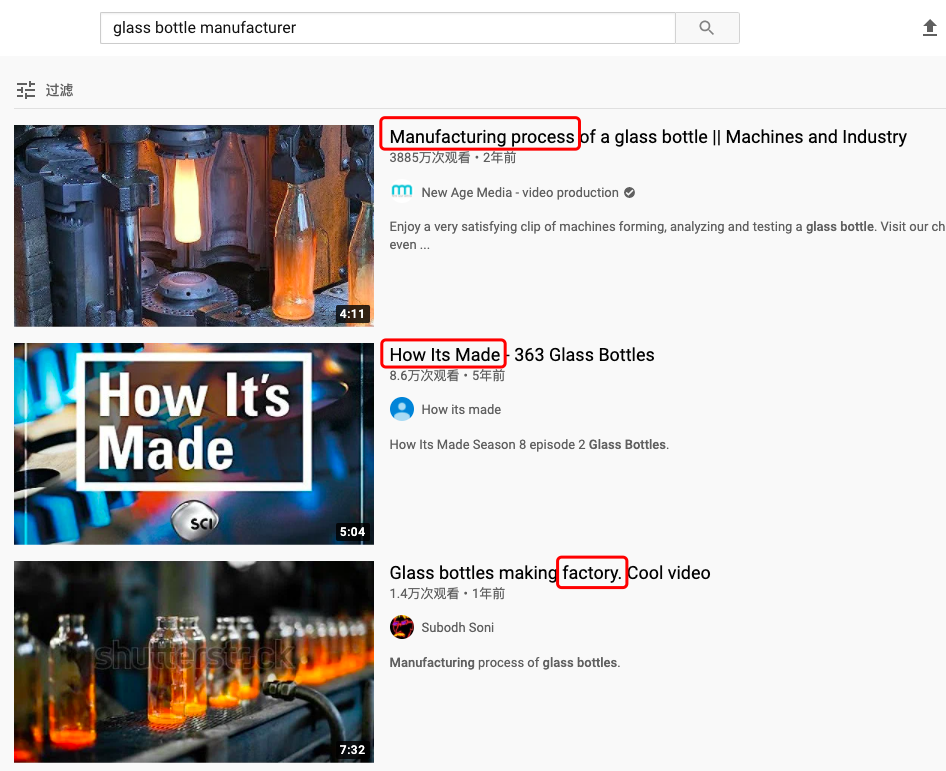Screen dimensions: 946x771
Task: Click the Subodh Soni channel avatar
Action: [x=402, y=627]
